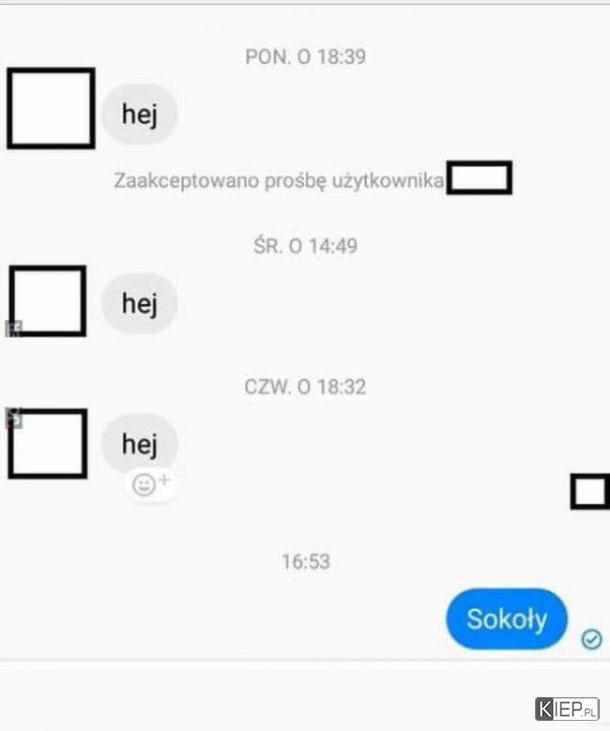Viewport: 610px width, 731px height.
Task: Click the CZW. O 18:32 timestamp
Action: 305,387
